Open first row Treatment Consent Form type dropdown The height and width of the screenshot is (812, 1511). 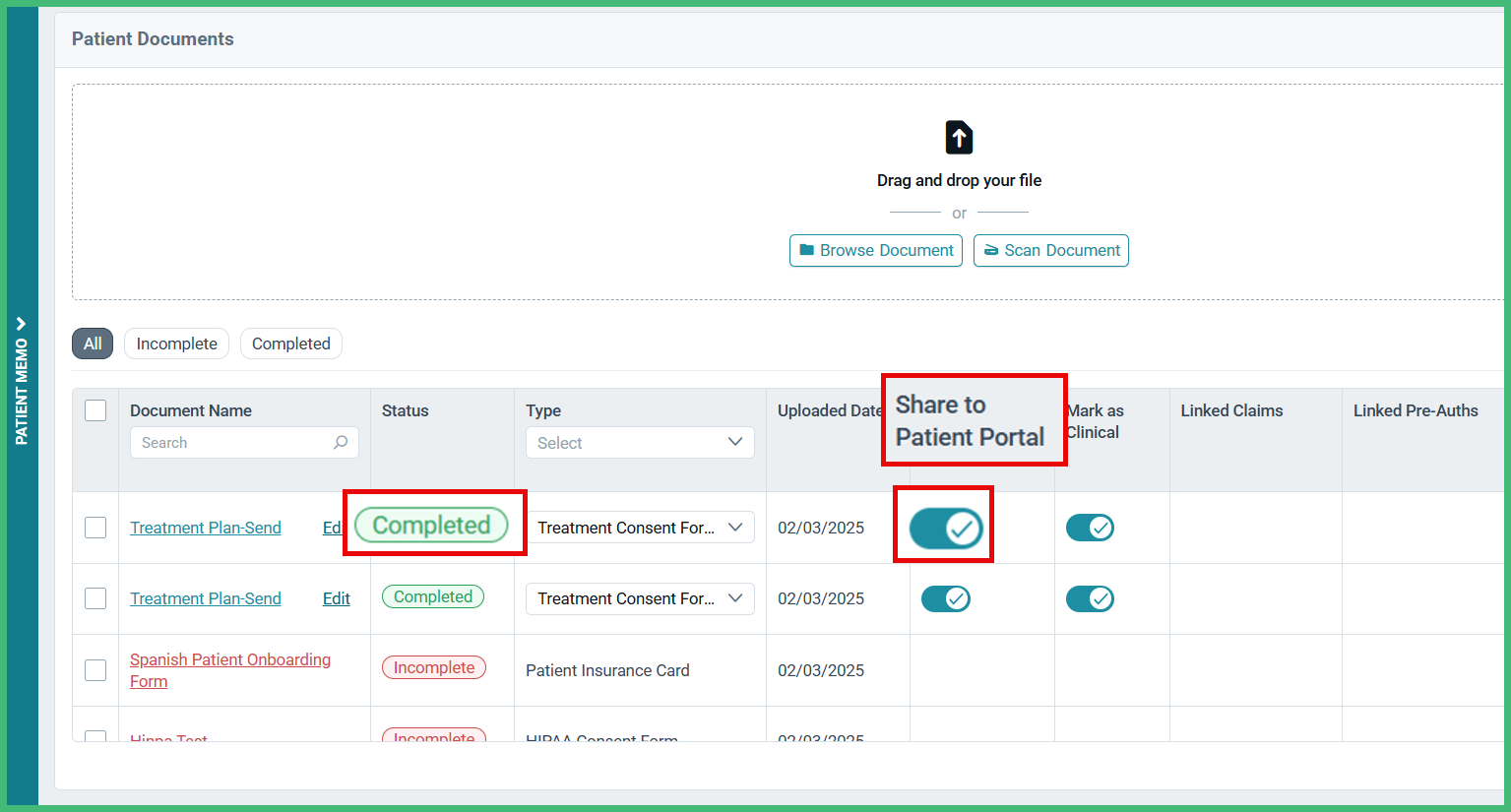pyautogui.click(x=639, y=528)
